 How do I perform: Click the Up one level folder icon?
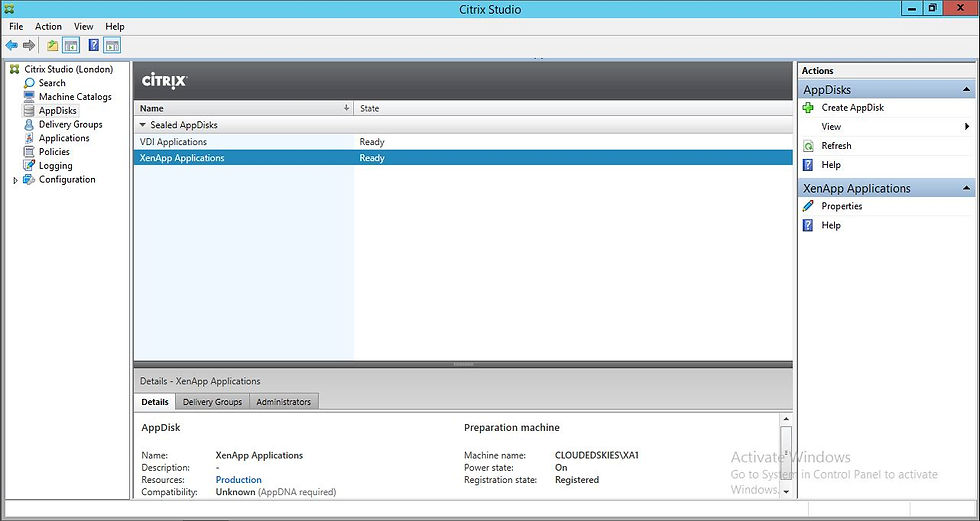(x=52, y=45)
